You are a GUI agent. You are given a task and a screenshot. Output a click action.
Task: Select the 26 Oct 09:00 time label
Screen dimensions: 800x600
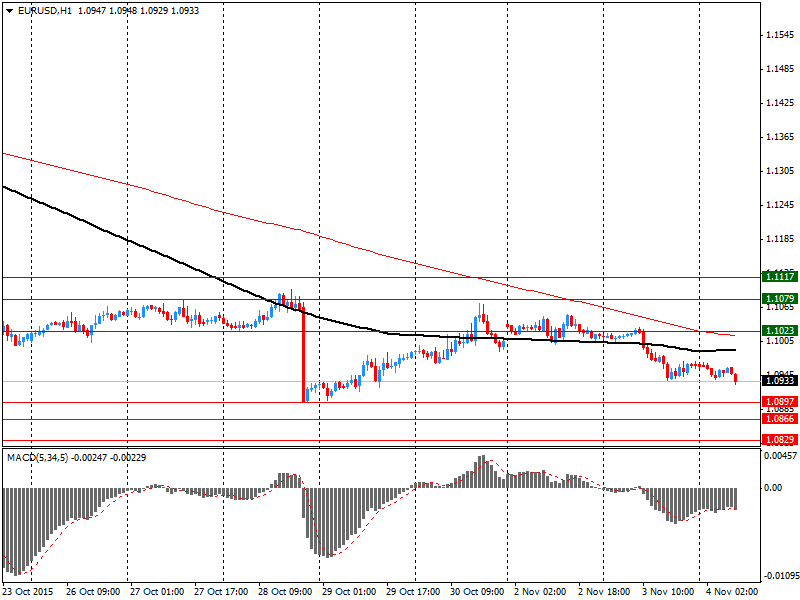click(x=93, y=592)
